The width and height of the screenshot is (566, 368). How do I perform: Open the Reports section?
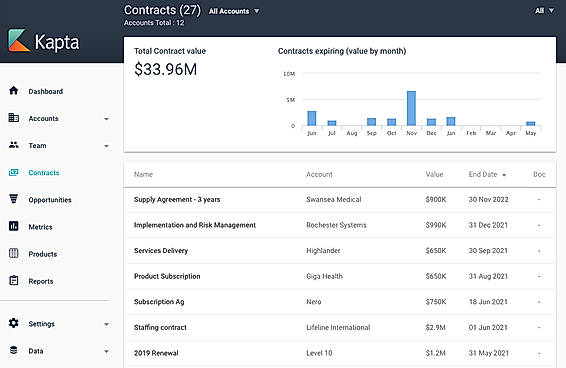[41, 281]
